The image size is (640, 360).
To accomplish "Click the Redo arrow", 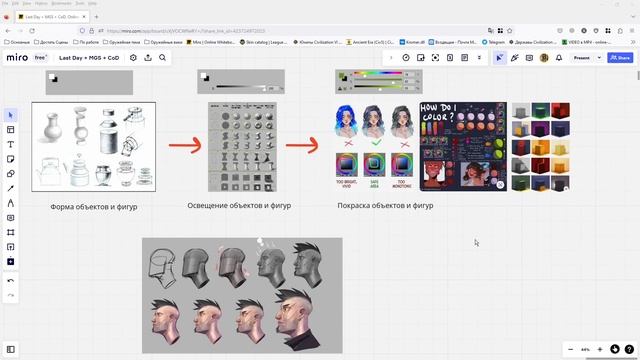I will click(11, 295).
